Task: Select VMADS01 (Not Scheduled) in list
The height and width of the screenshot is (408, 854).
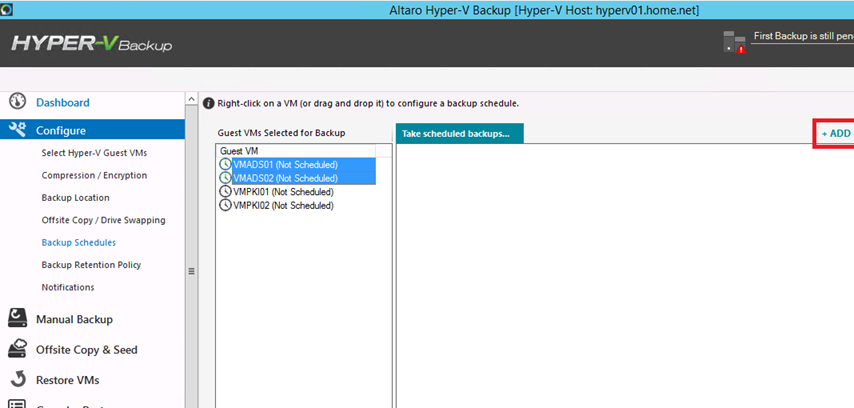Action: (303, 165)
